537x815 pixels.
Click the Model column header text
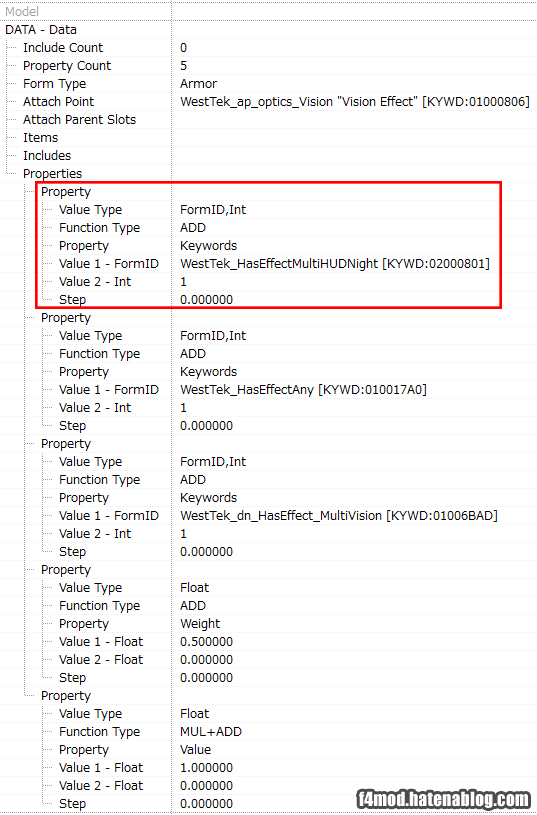[22, 11]
